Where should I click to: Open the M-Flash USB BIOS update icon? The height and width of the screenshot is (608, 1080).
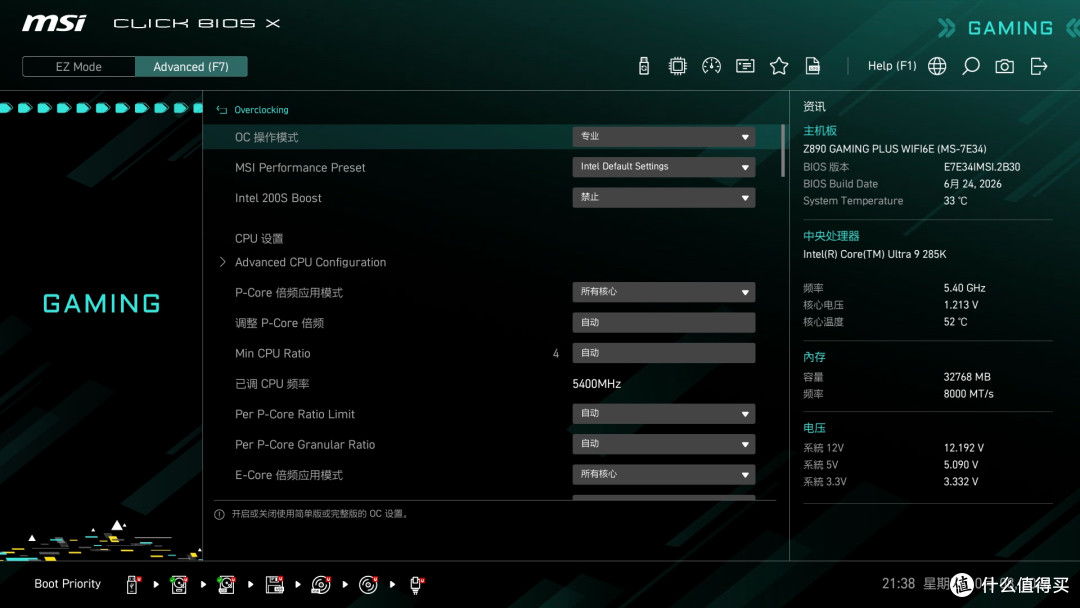click(644, 66)
